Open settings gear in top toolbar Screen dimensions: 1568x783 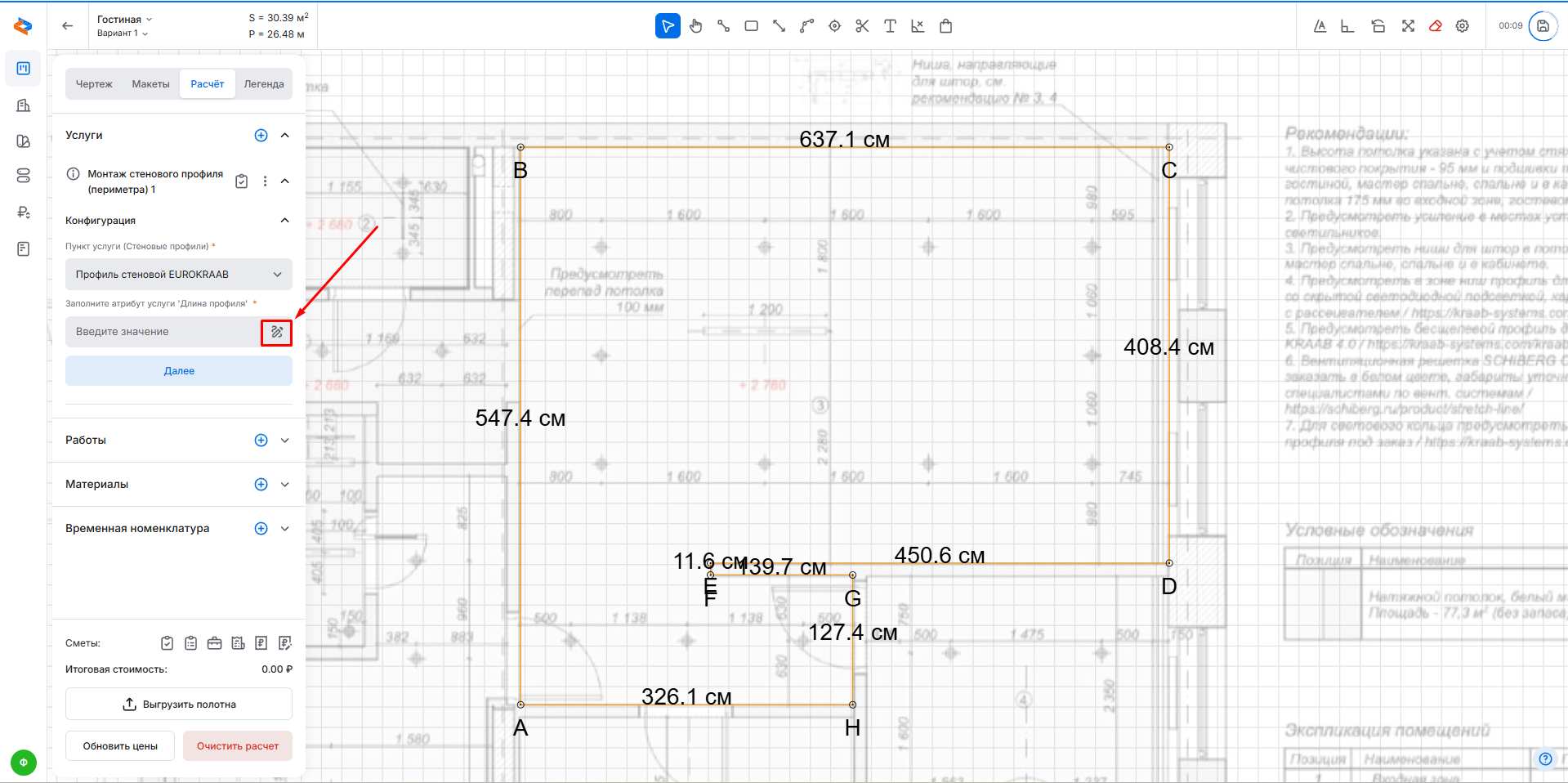[x=1463, y=26]
